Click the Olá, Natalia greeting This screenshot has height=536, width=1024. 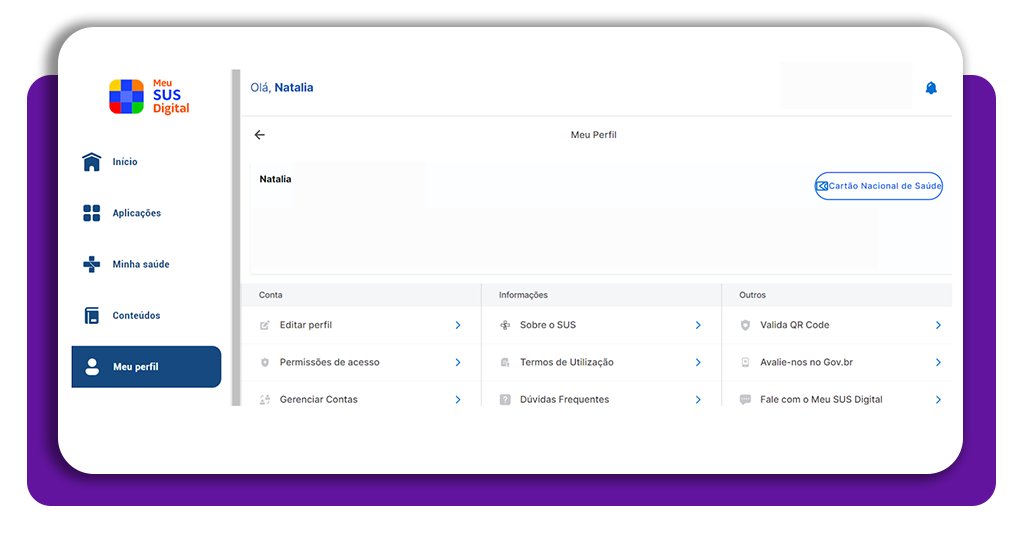282,87
